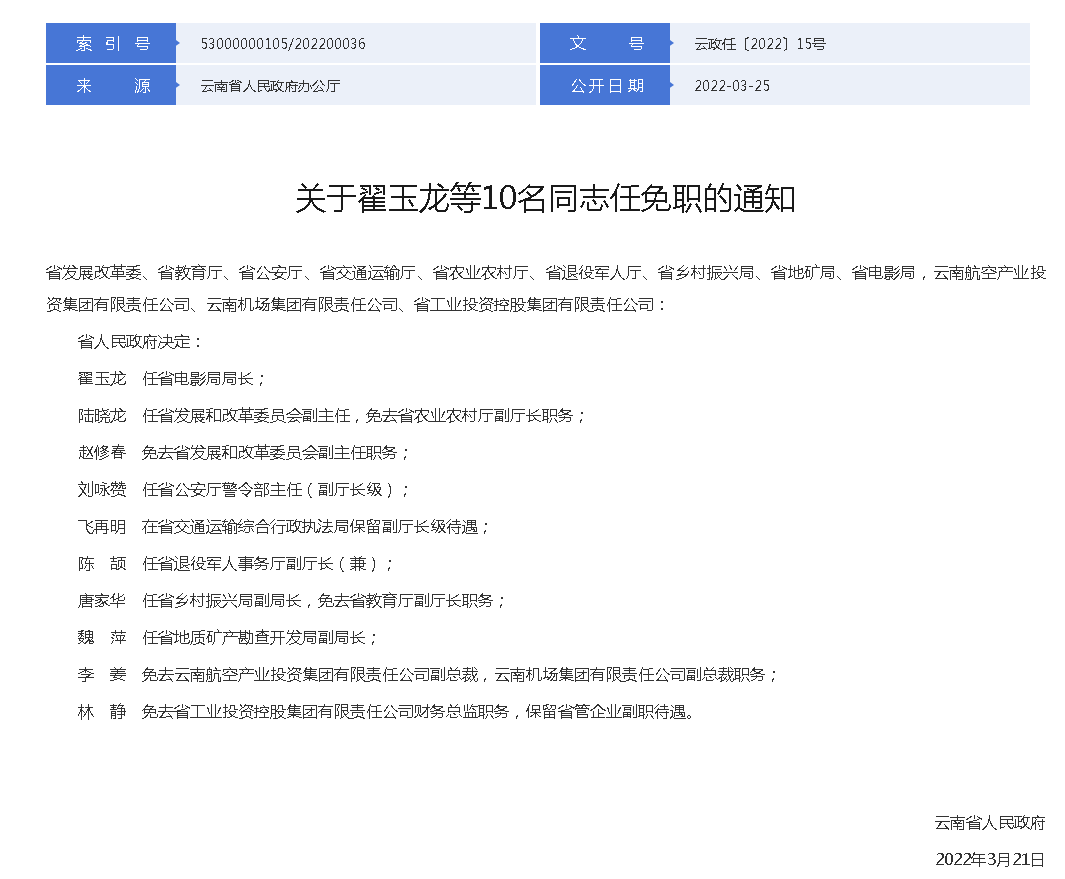The height and width of the screenshot is (879, 1065).
Task: Click the name 翟玉龙
Action: click(x=102, y=379)
